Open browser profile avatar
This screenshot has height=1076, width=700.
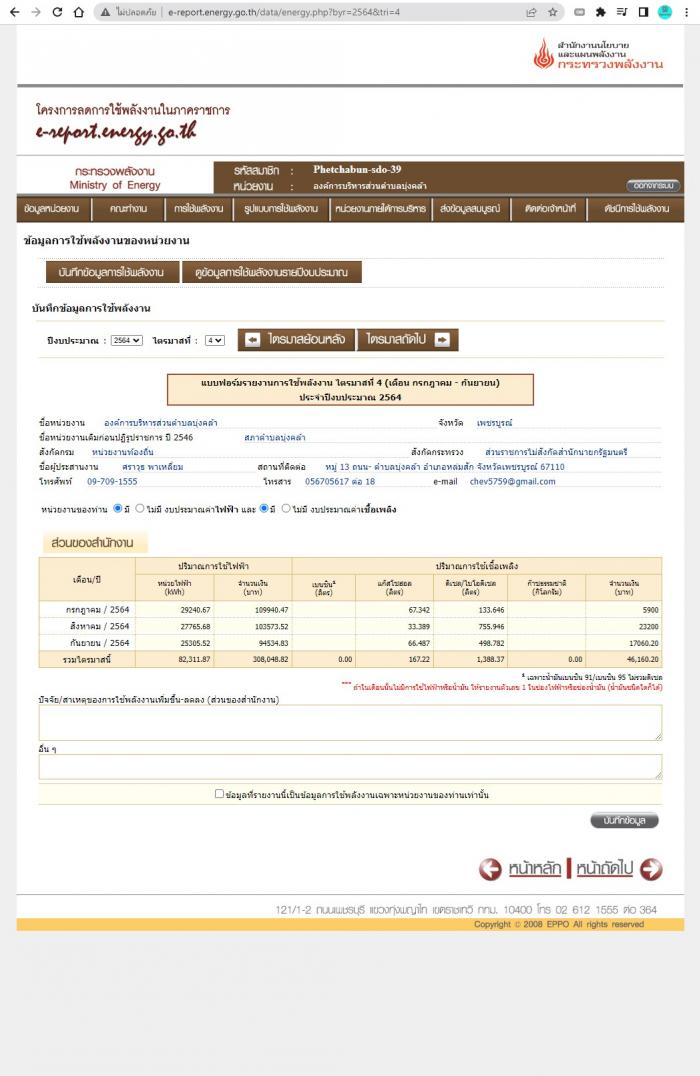point(664,12)
